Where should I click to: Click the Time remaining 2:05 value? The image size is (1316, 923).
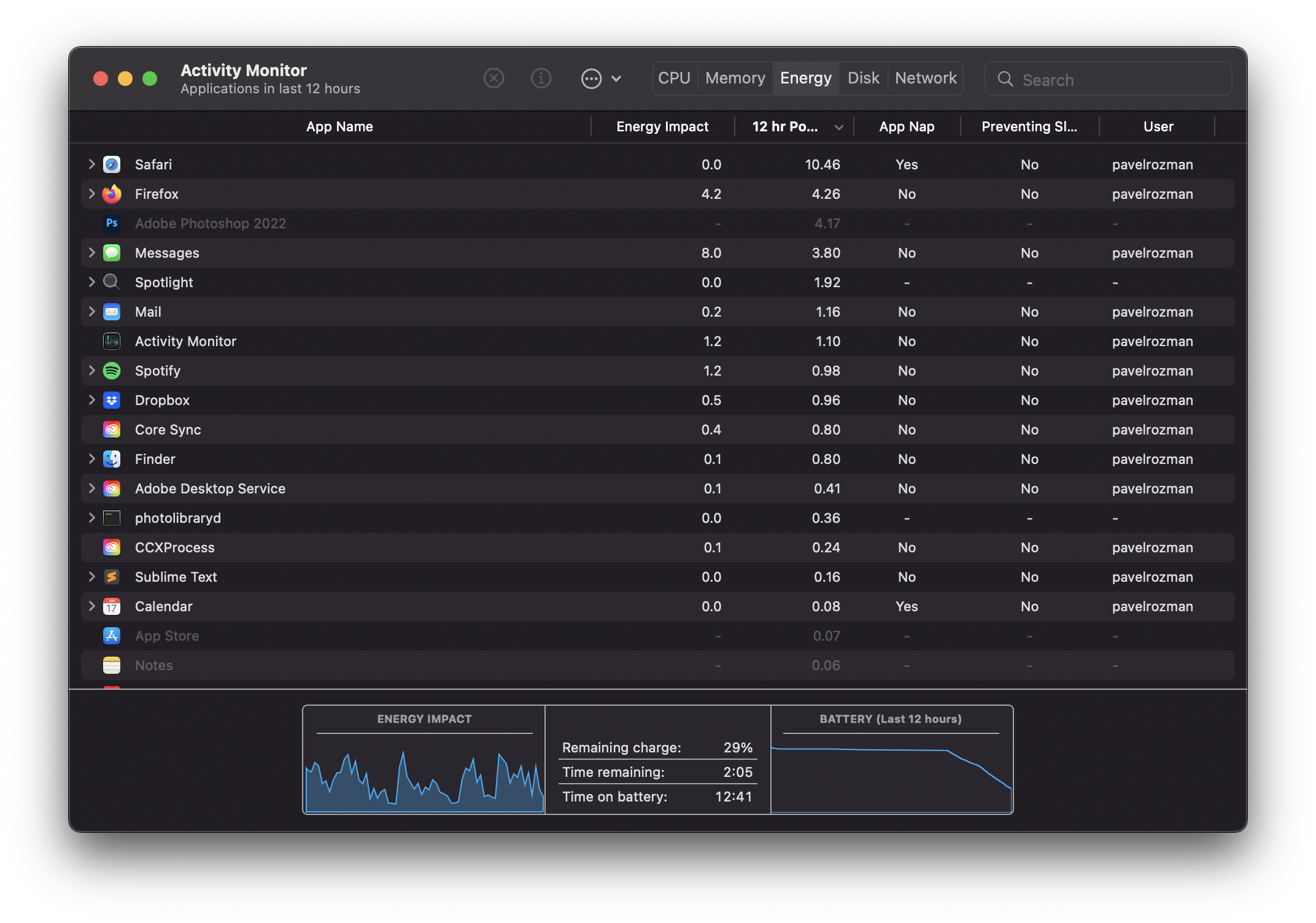click(x=738, y=772)
